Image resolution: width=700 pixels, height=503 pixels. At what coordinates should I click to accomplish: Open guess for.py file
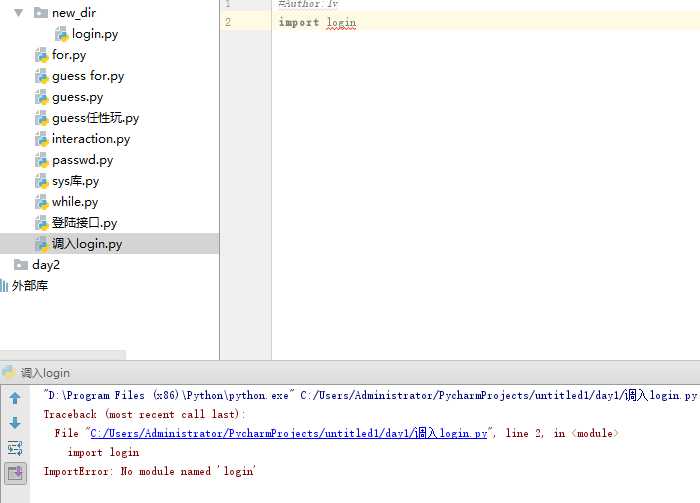pyautogui.click(x=88, y=76)
